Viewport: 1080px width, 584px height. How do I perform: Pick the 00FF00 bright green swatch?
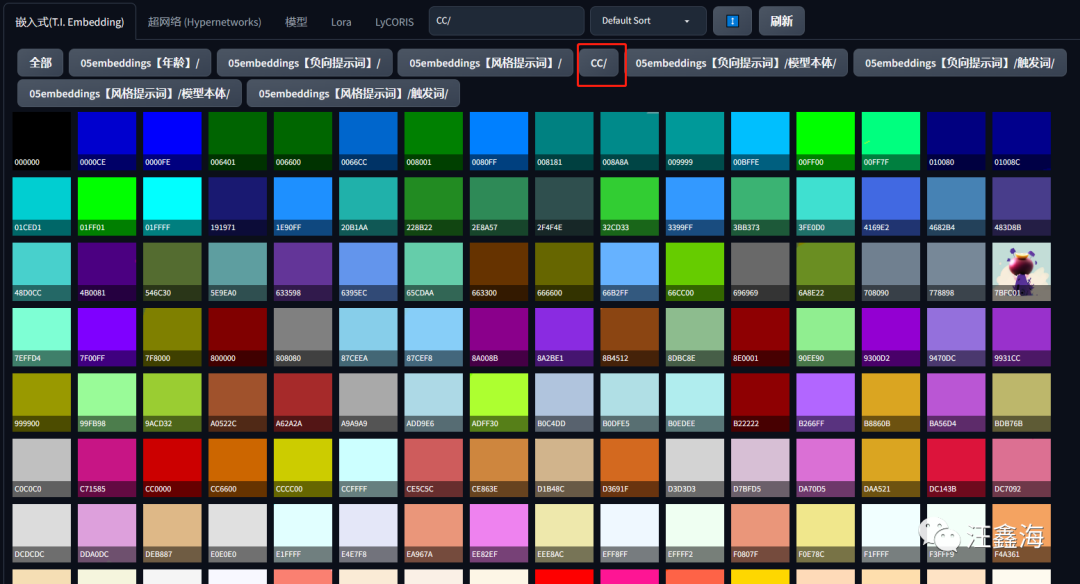pyautogui.click(x=825, y=140)
